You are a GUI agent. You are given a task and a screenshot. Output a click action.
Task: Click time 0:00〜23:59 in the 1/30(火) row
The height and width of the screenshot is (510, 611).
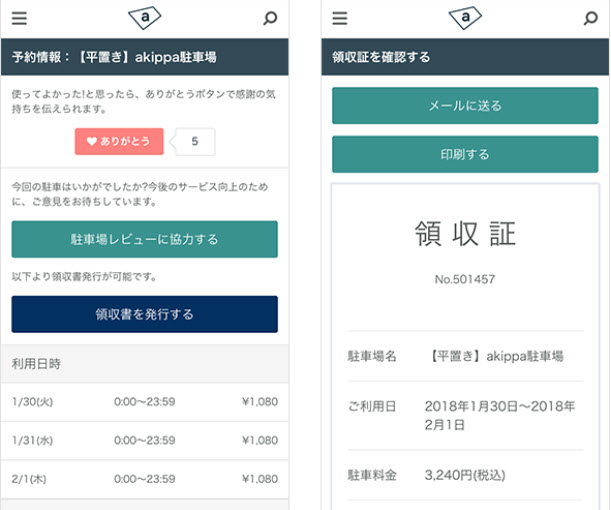(x=145, y=402)
